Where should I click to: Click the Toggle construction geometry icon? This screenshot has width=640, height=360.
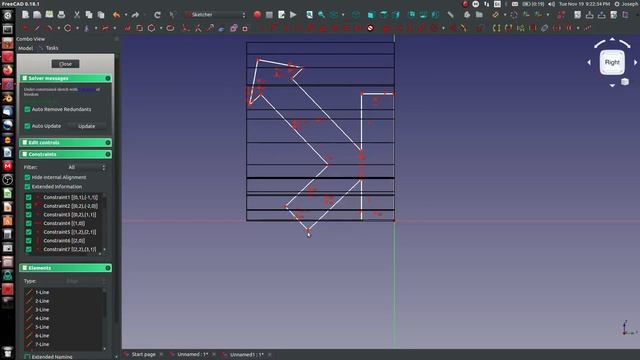click(245, 29)
